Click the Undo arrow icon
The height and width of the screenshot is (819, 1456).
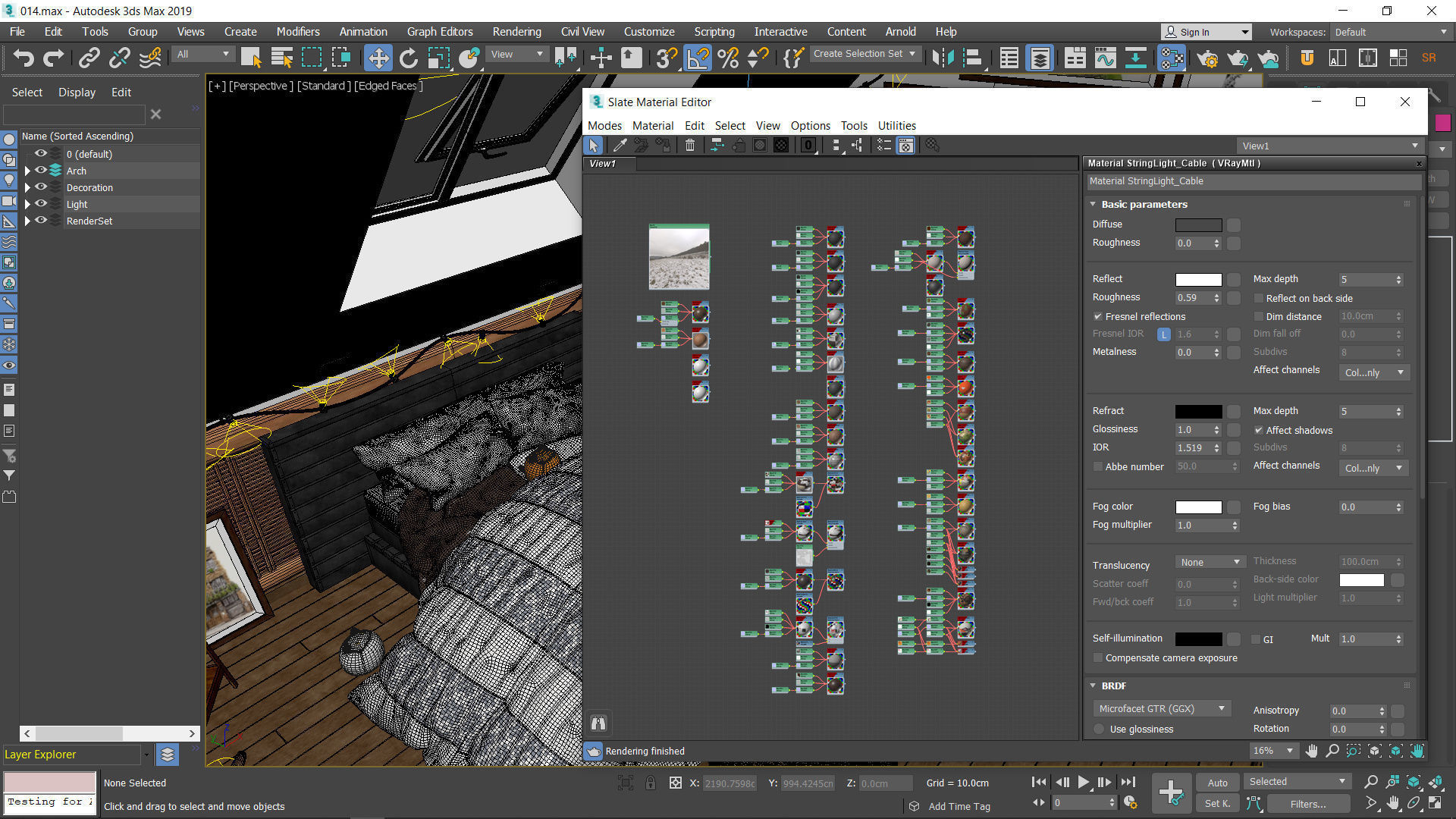pos(24,58)
